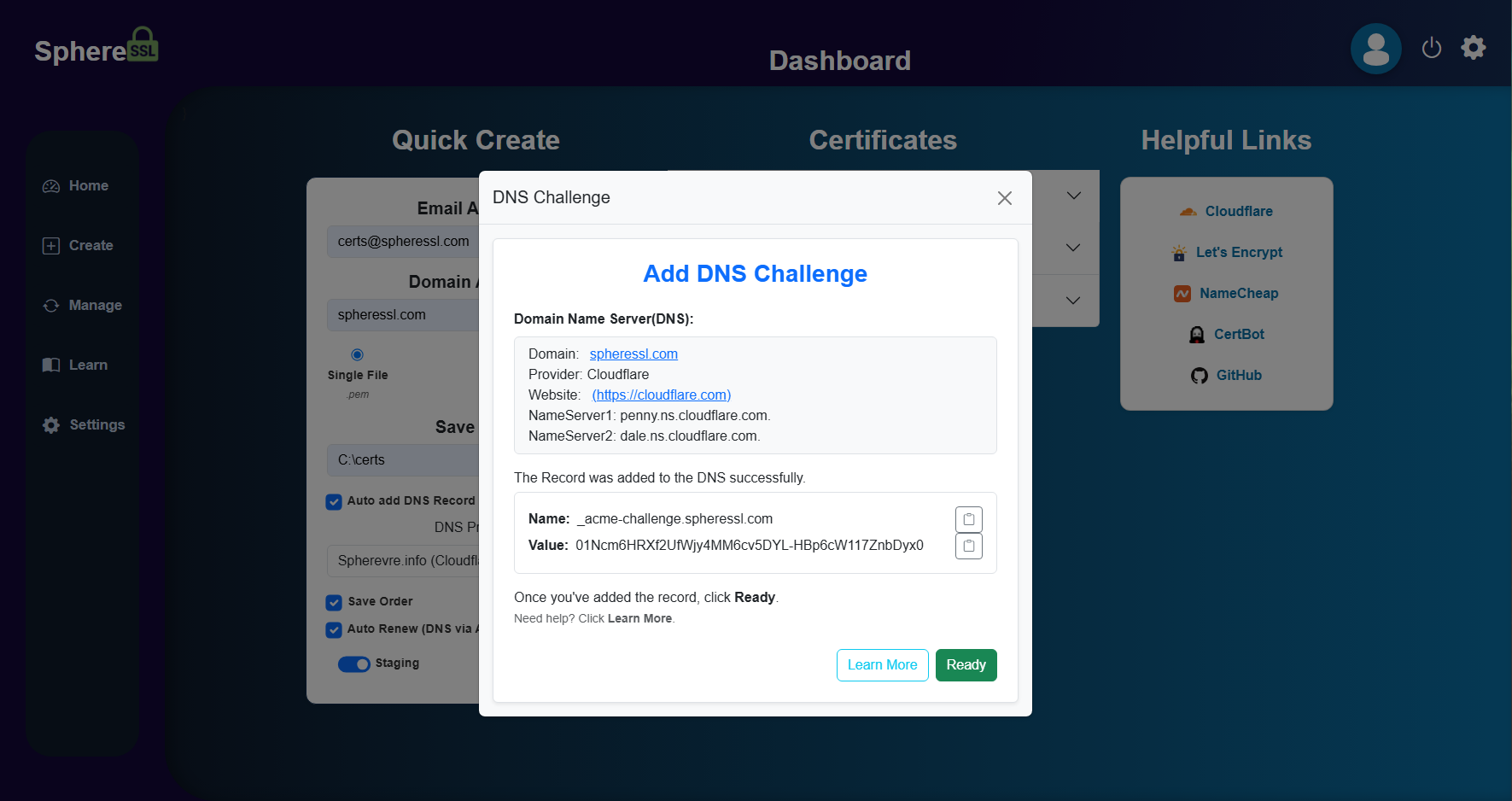Copy the DNS challenge record value

click(x=968, y=546)
